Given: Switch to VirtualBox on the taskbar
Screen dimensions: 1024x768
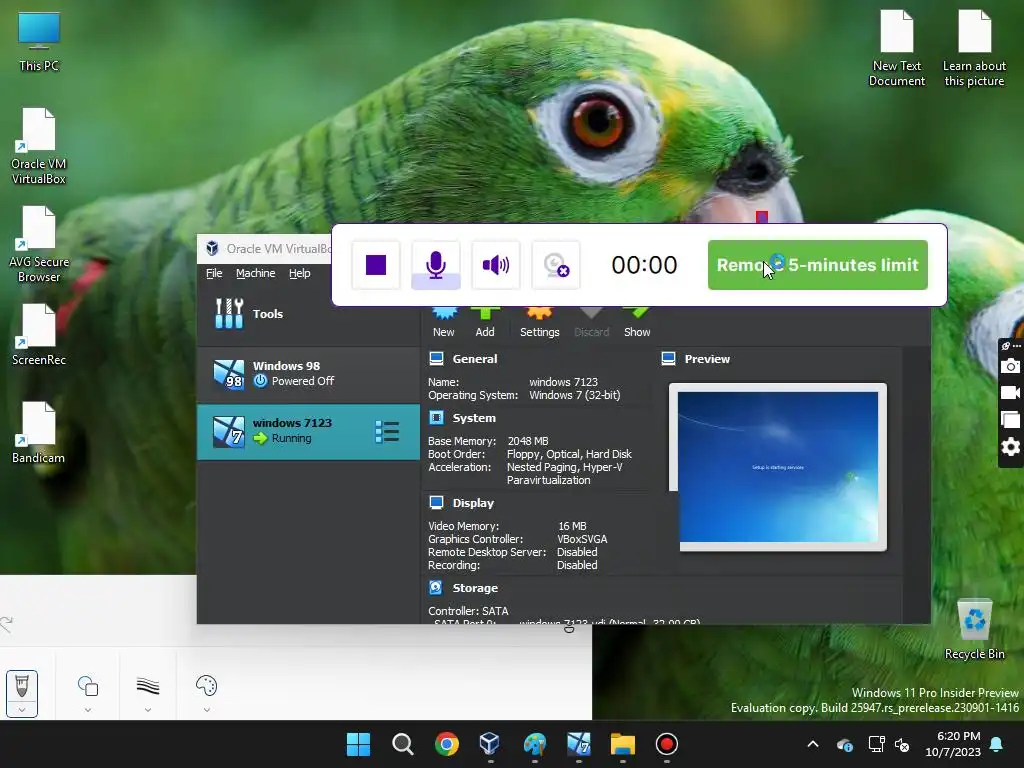Looking at the screenshot, I should 490,744.
